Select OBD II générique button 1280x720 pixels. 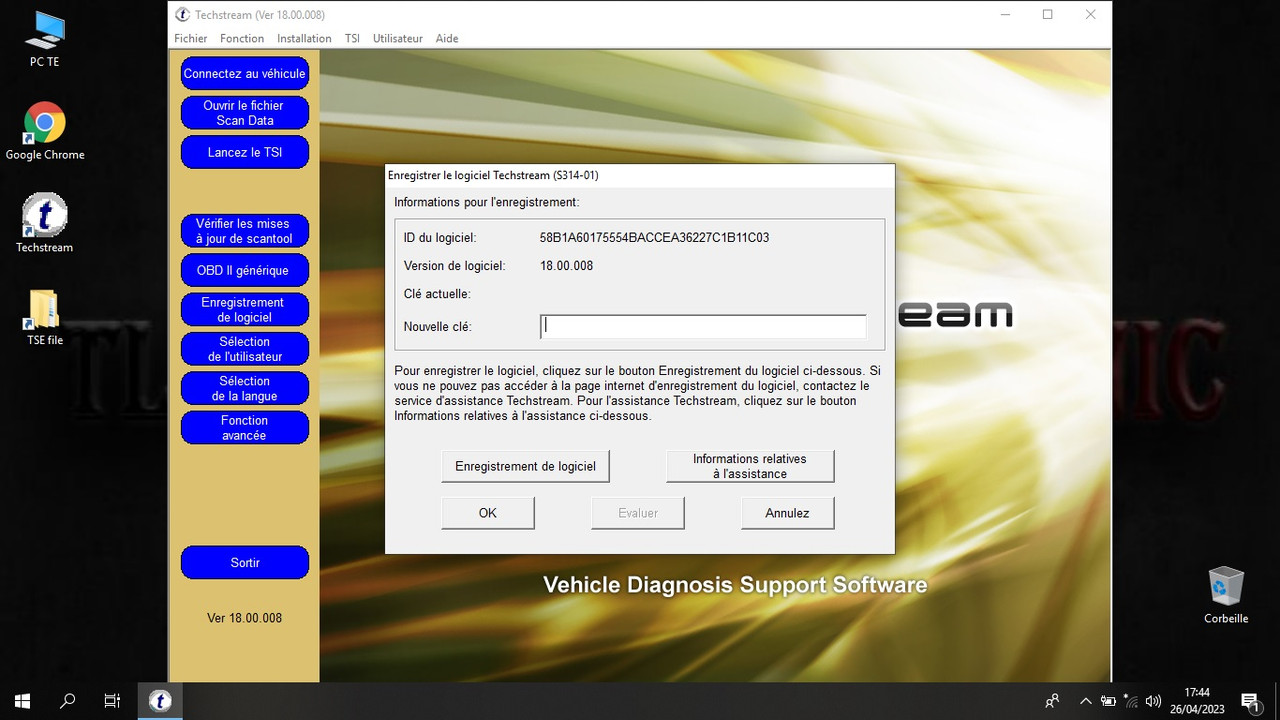coord(245,270)
